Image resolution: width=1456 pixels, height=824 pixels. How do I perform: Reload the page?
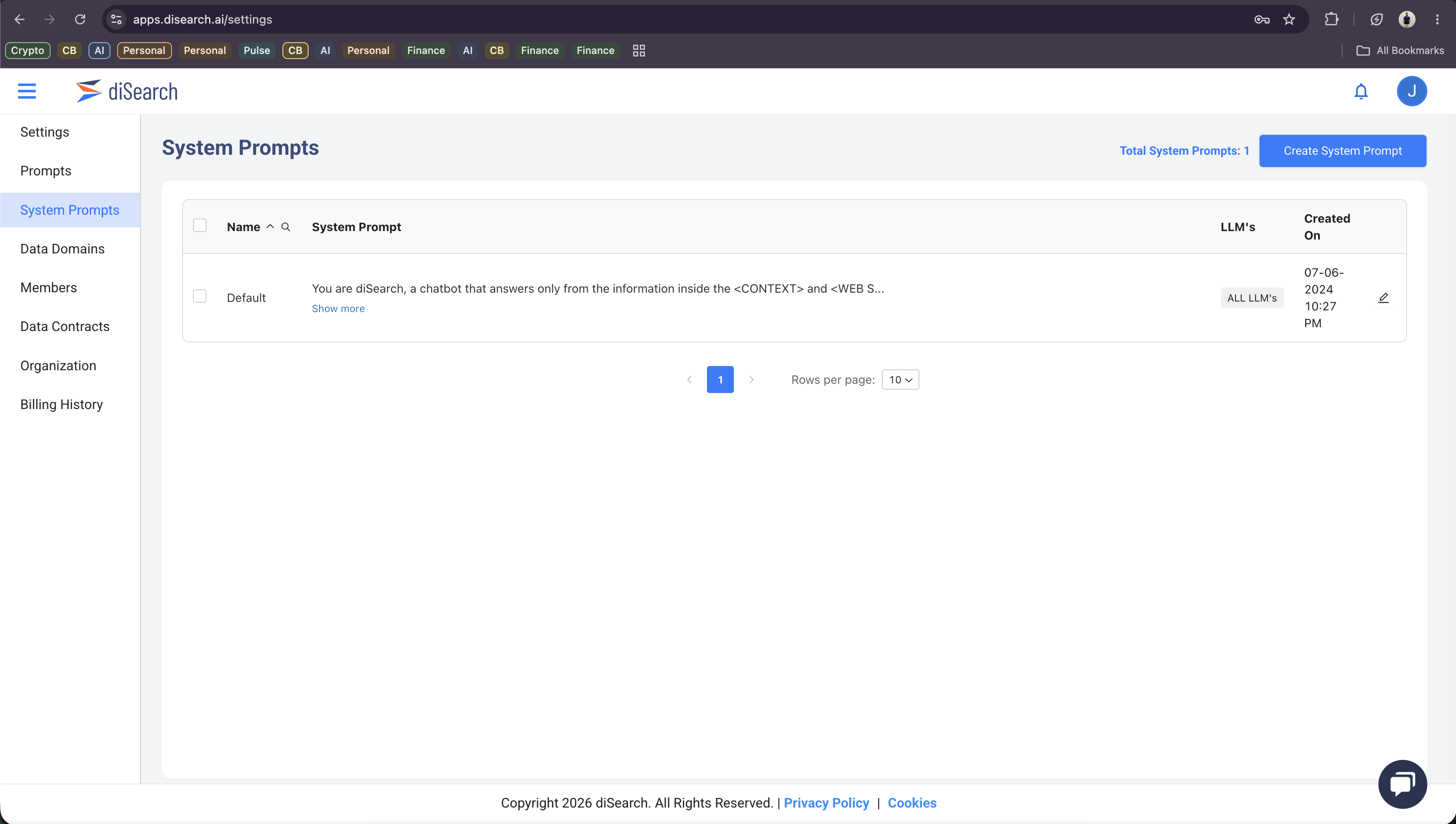[80, 19]
